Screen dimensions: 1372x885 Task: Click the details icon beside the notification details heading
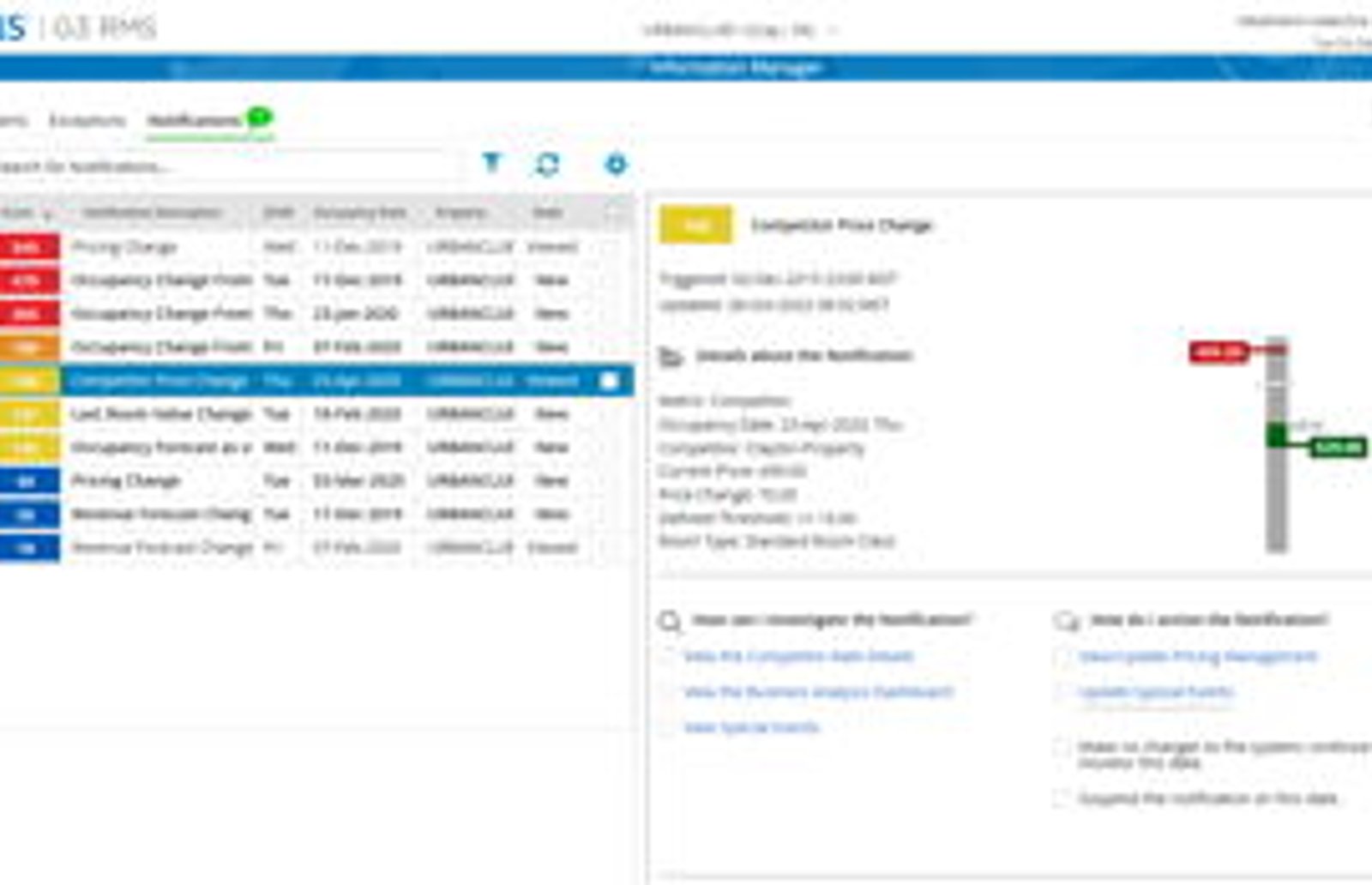671,356
